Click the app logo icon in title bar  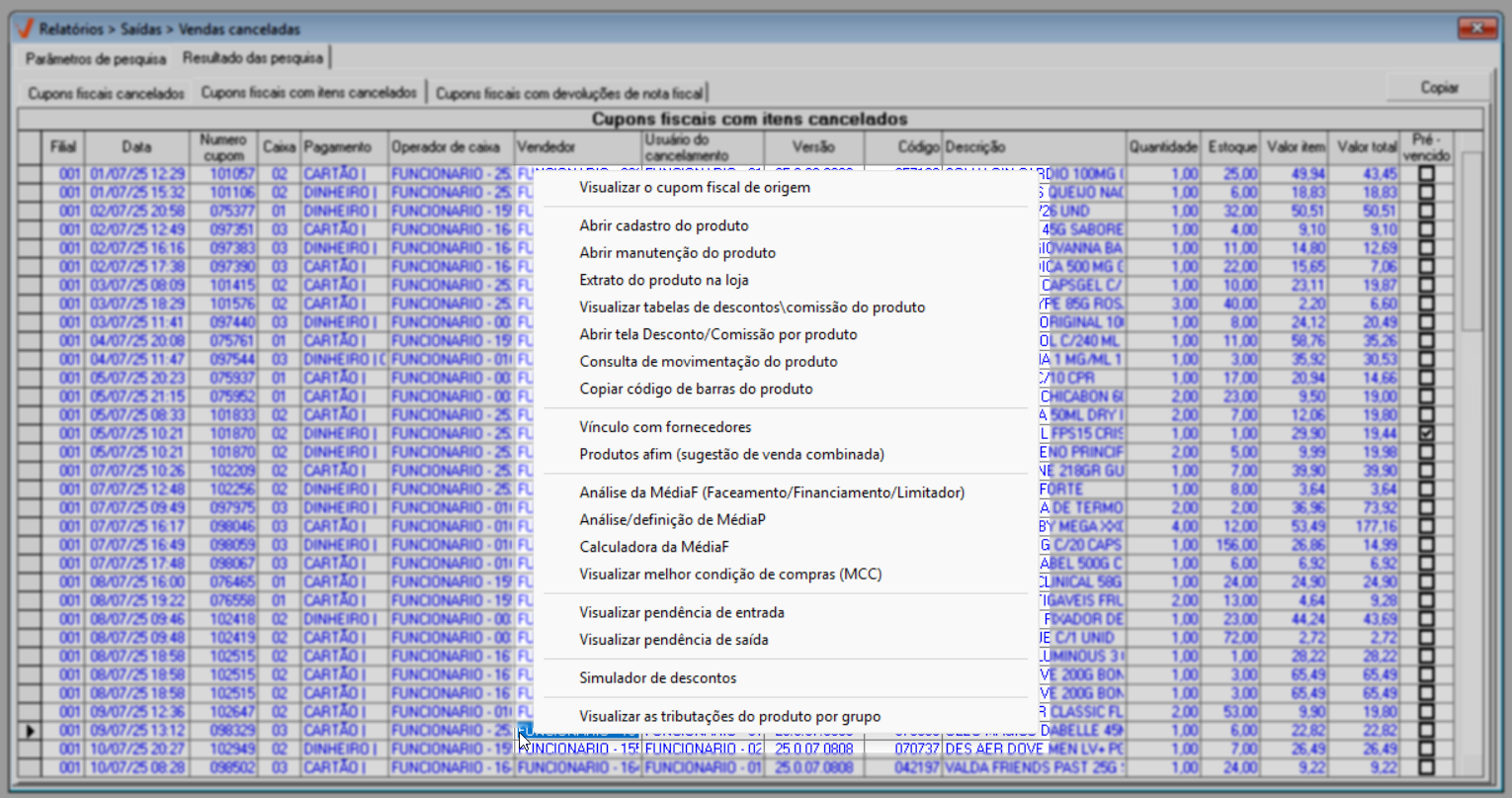coord(25,29)
